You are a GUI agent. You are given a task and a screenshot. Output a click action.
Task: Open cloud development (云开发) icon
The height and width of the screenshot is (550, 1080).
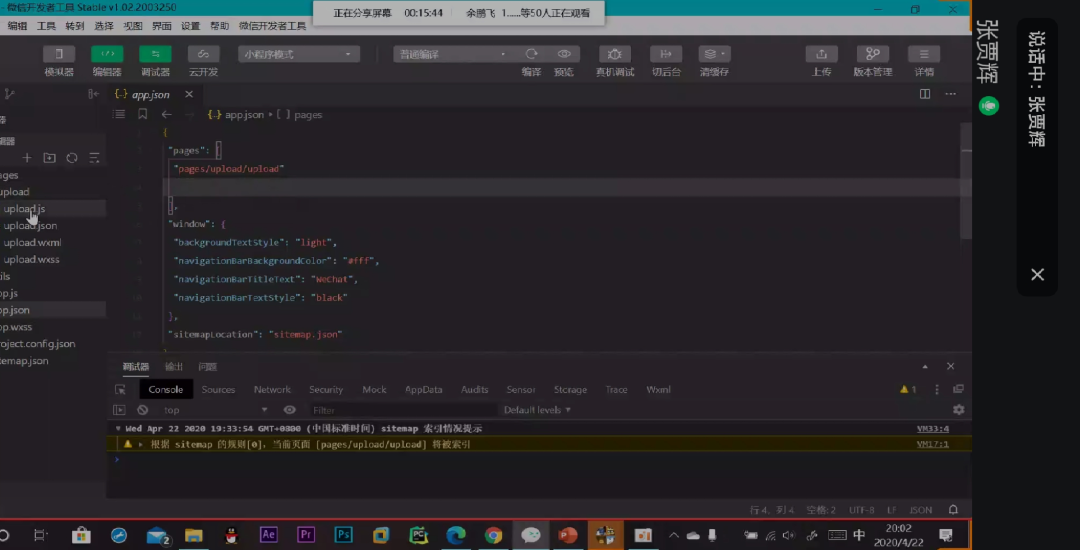(203, 54)
